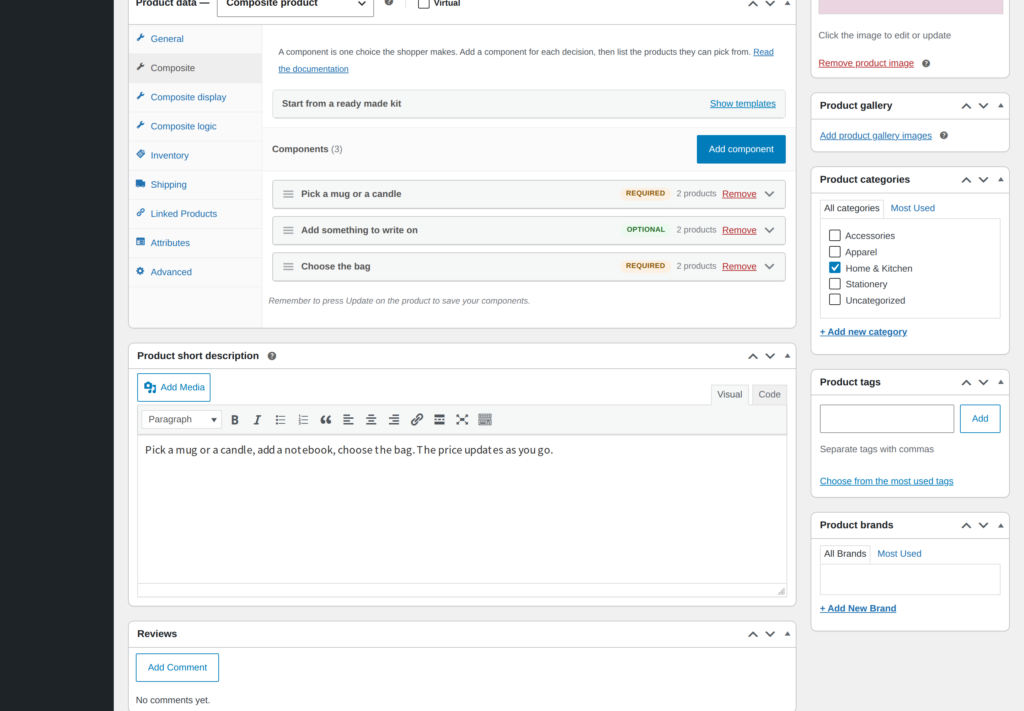
Task: Collapse the Product brands panel
Action: click(x=1000, y=526)
